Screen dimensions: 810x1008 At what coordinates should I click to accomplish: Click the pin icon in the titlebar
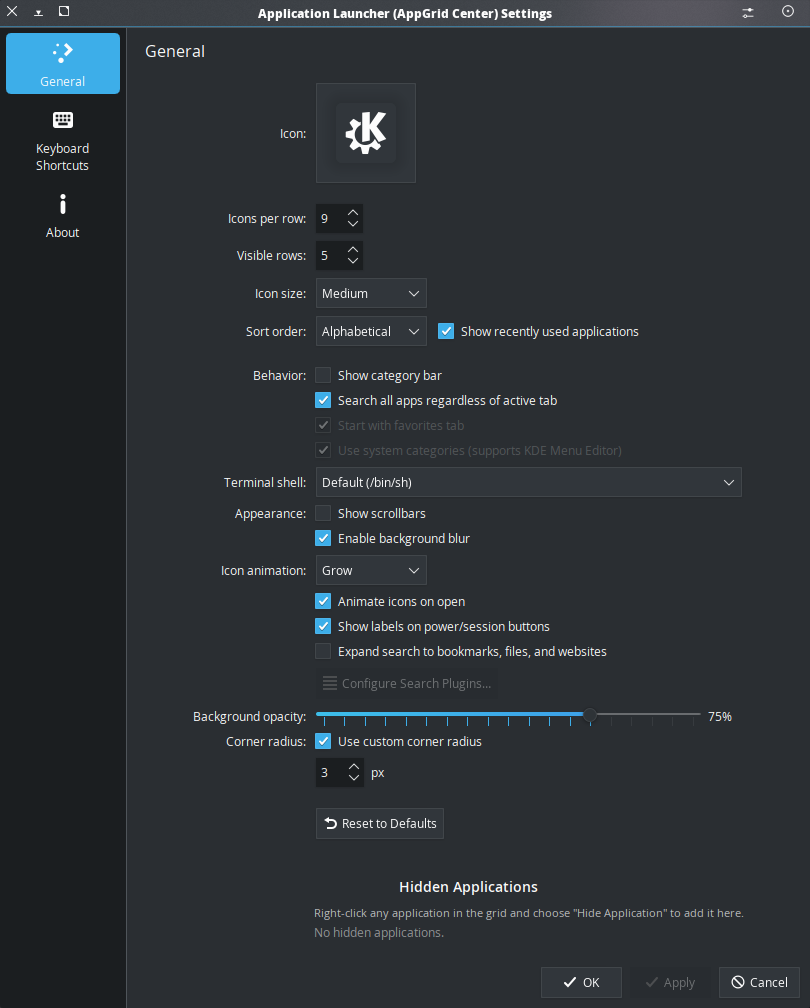coord(787,13)
